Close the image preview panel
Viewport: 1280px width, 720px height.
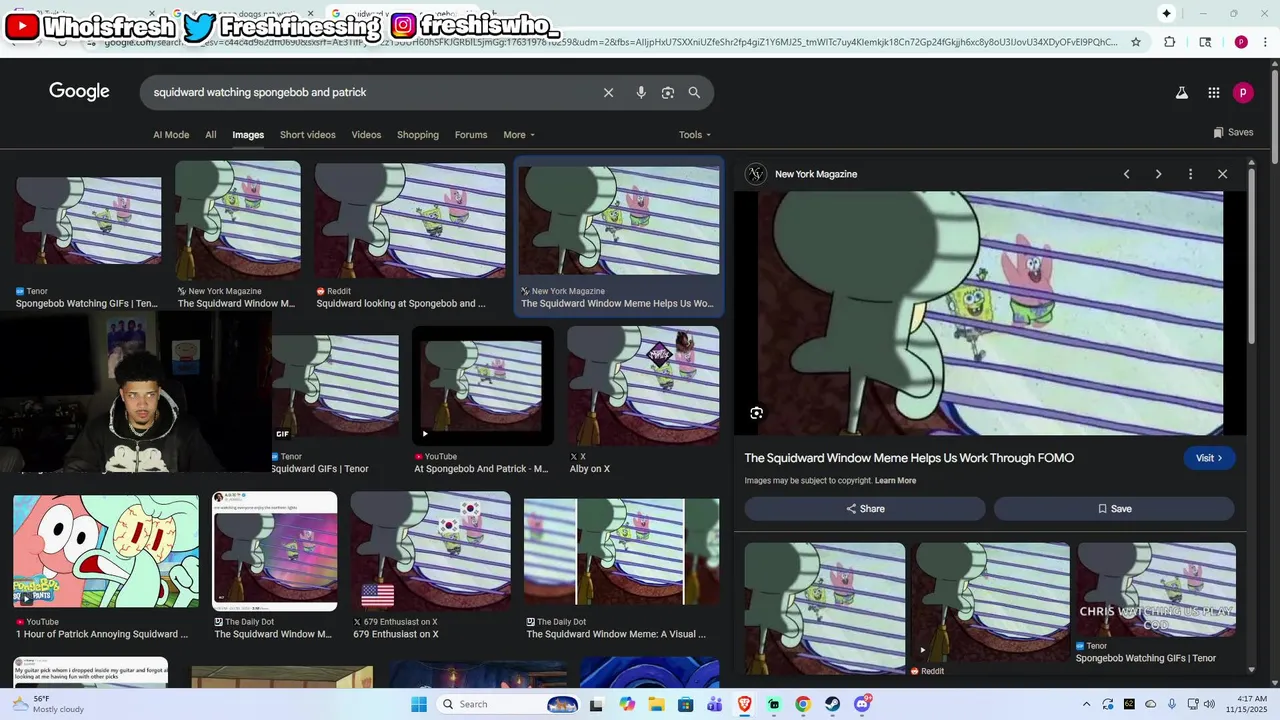click(1222, 174)
